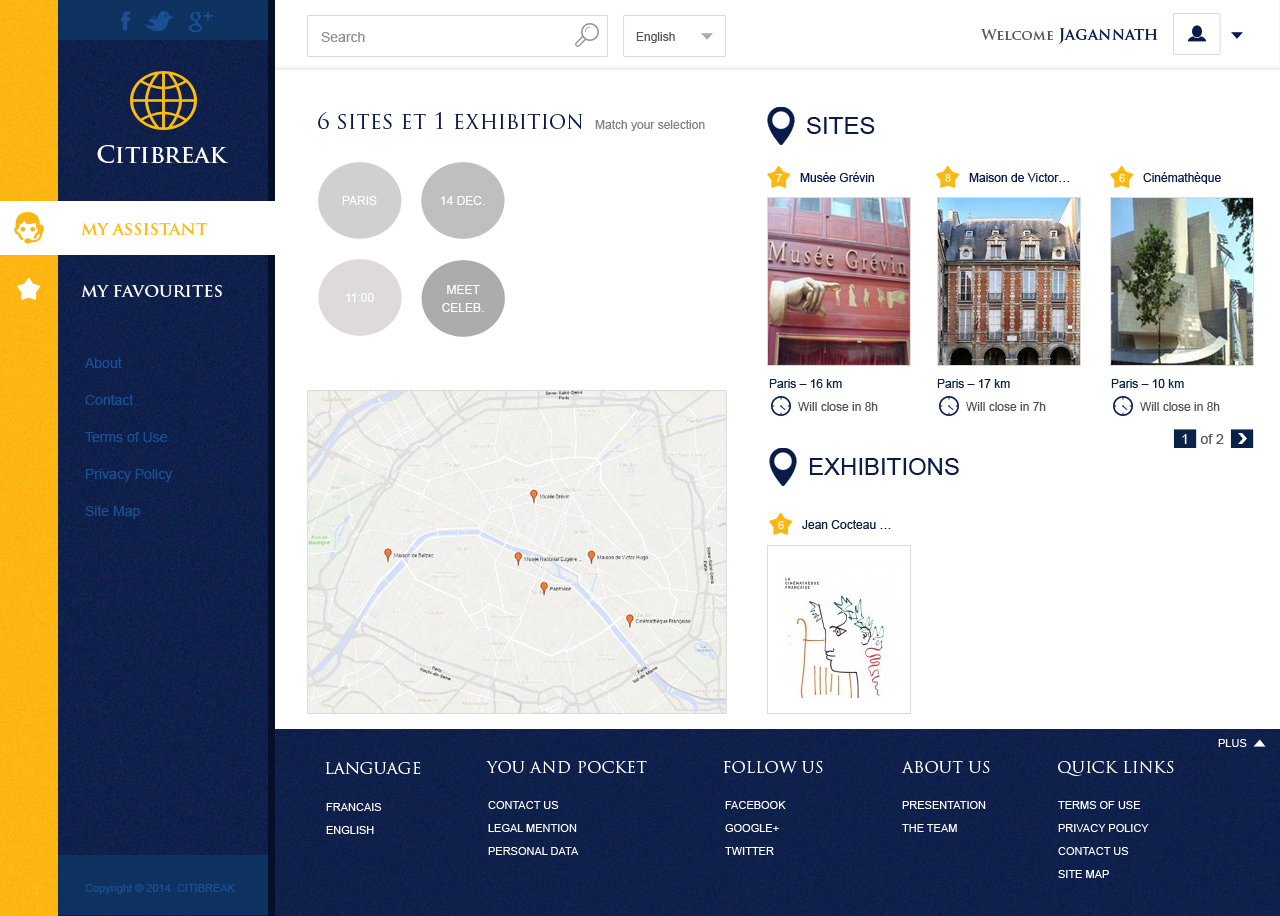Select page 1 in sites pagination
Screen dimensions: 1280x916
[1185, 438]
